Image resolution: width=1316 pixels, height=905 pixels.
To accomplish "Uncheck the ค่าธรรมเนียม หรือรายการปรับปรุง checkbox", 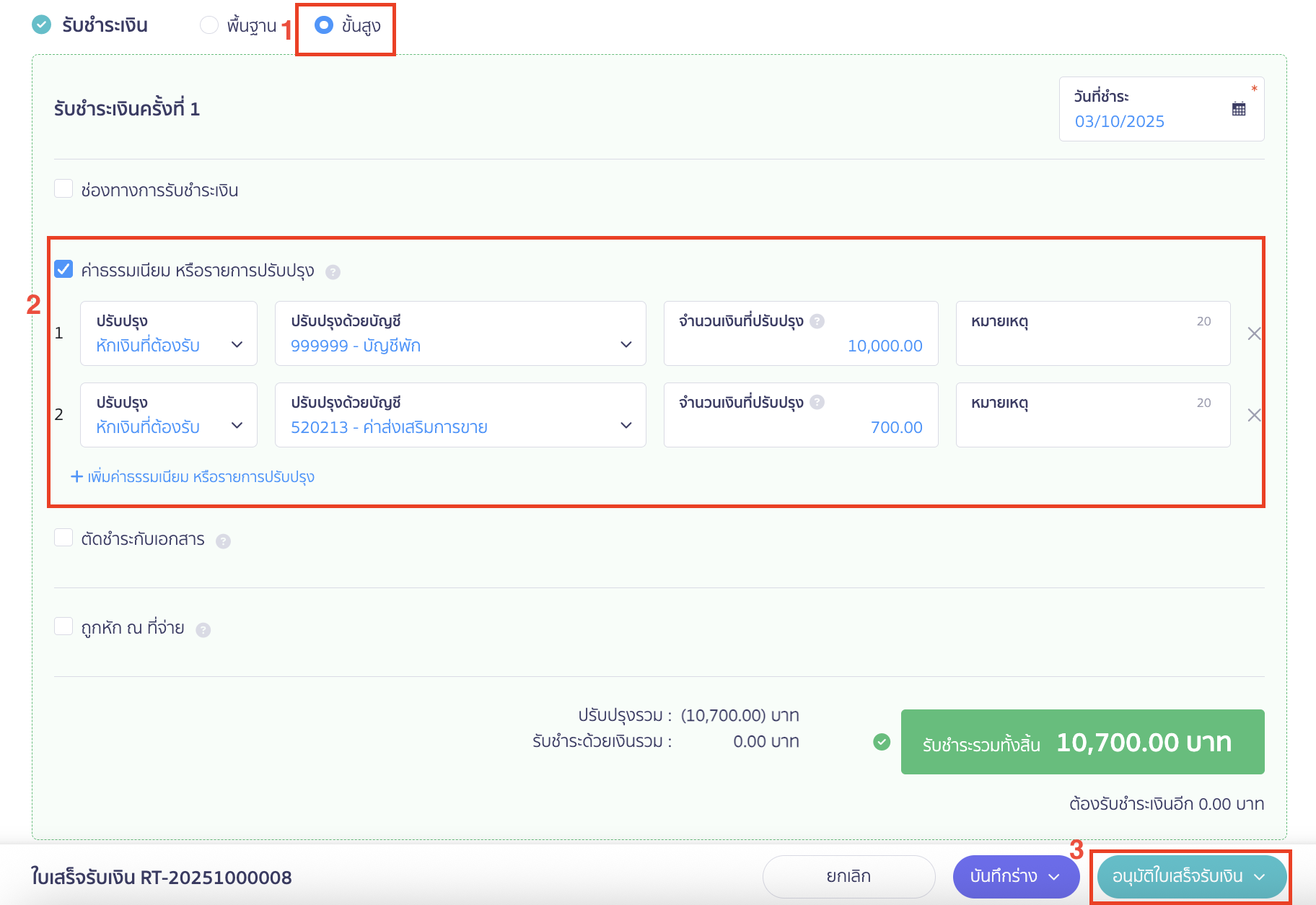I will (63, 270).
